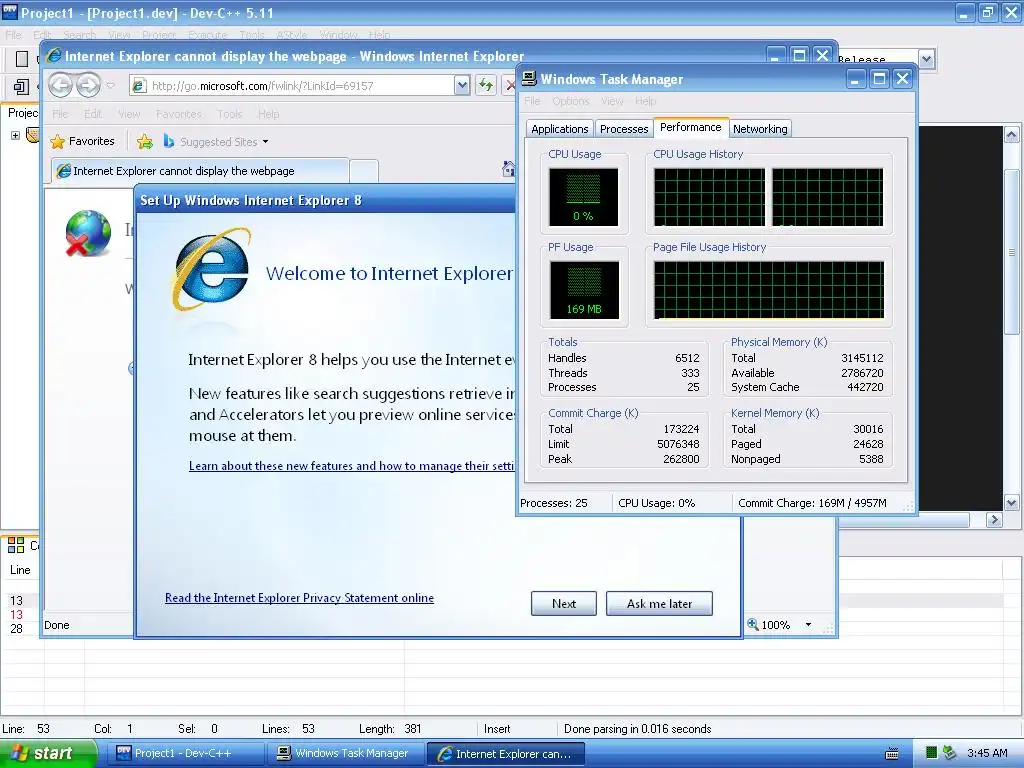Open the IE Privacy Statement online link

[299, 598]
